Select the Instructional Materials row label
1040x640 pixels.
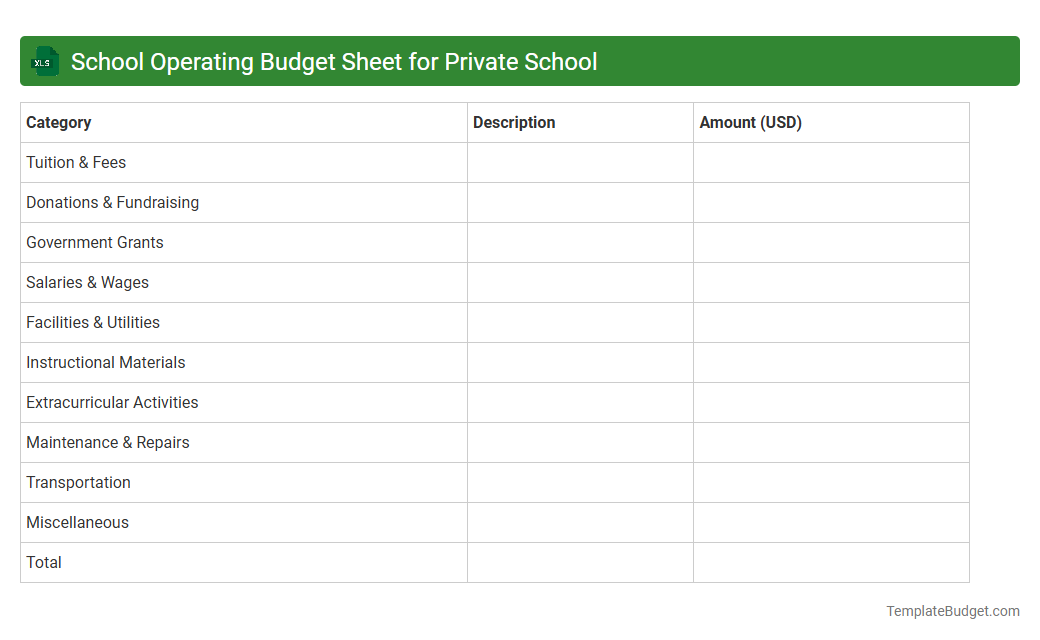tap(105, 362)
